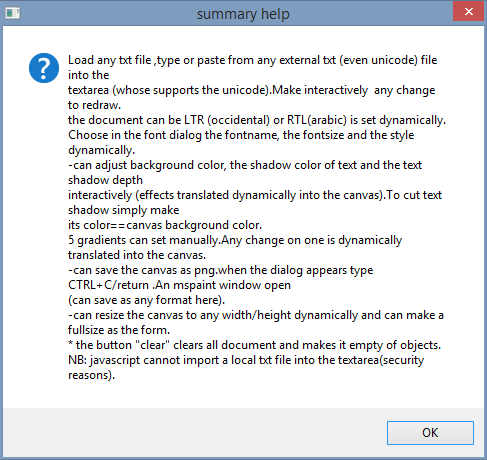Open the window system menu icon

[13, 13]
